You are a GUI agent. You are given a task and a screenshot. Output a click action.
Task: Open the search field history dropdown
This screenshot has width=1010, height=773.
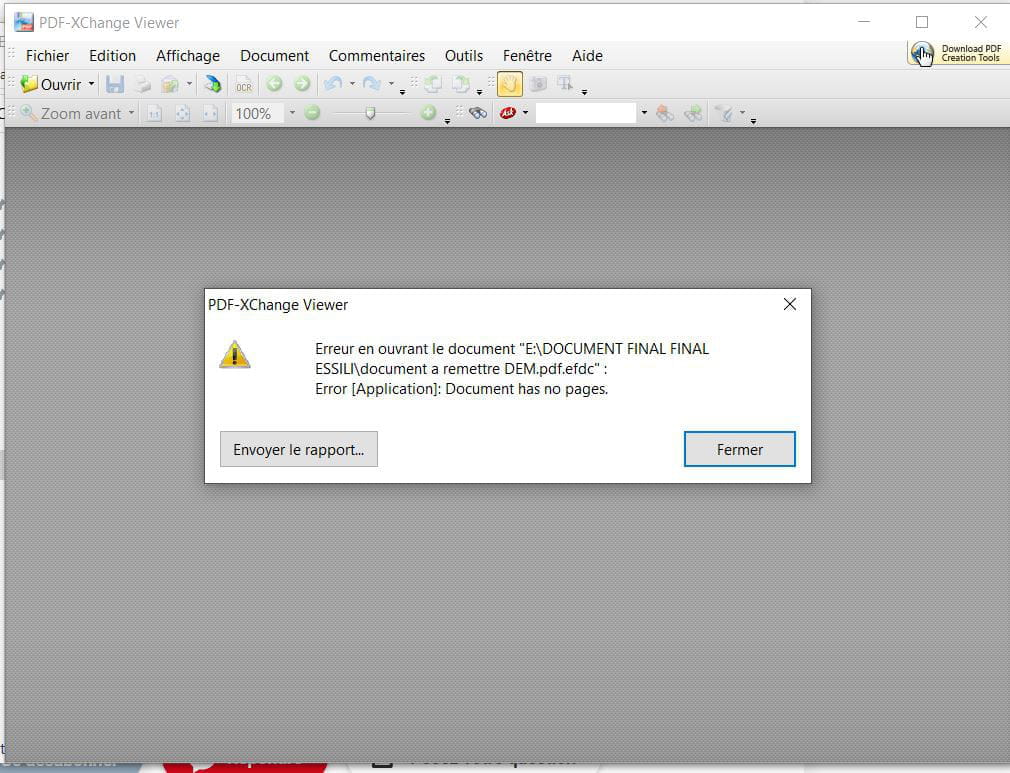coord(644,113)
